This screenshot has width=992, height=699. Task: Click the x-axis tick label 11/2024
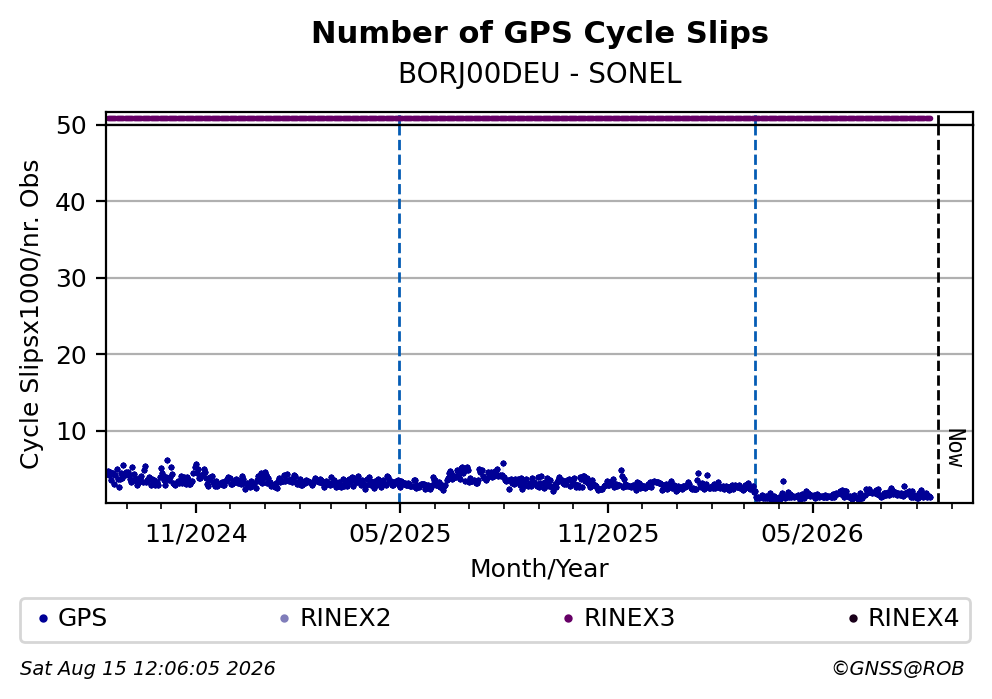pos(196,534)
